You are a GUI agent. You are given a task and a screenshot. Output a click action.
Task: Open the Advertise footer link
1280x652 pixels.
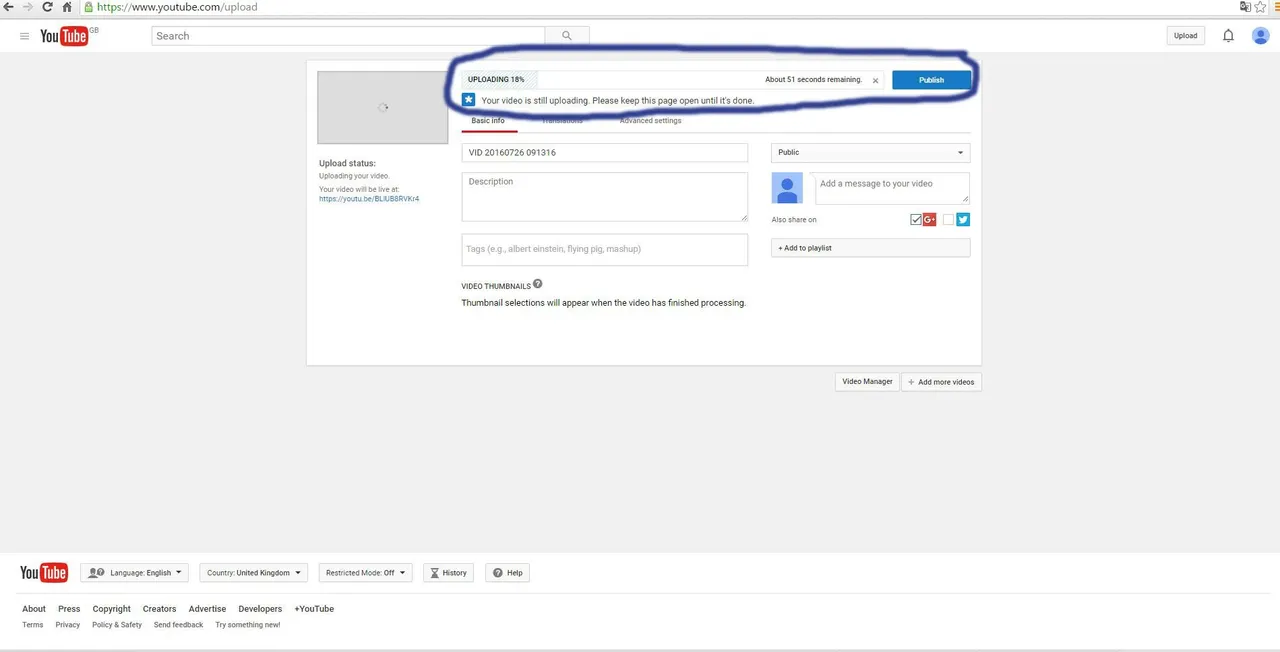click(207, 609)
